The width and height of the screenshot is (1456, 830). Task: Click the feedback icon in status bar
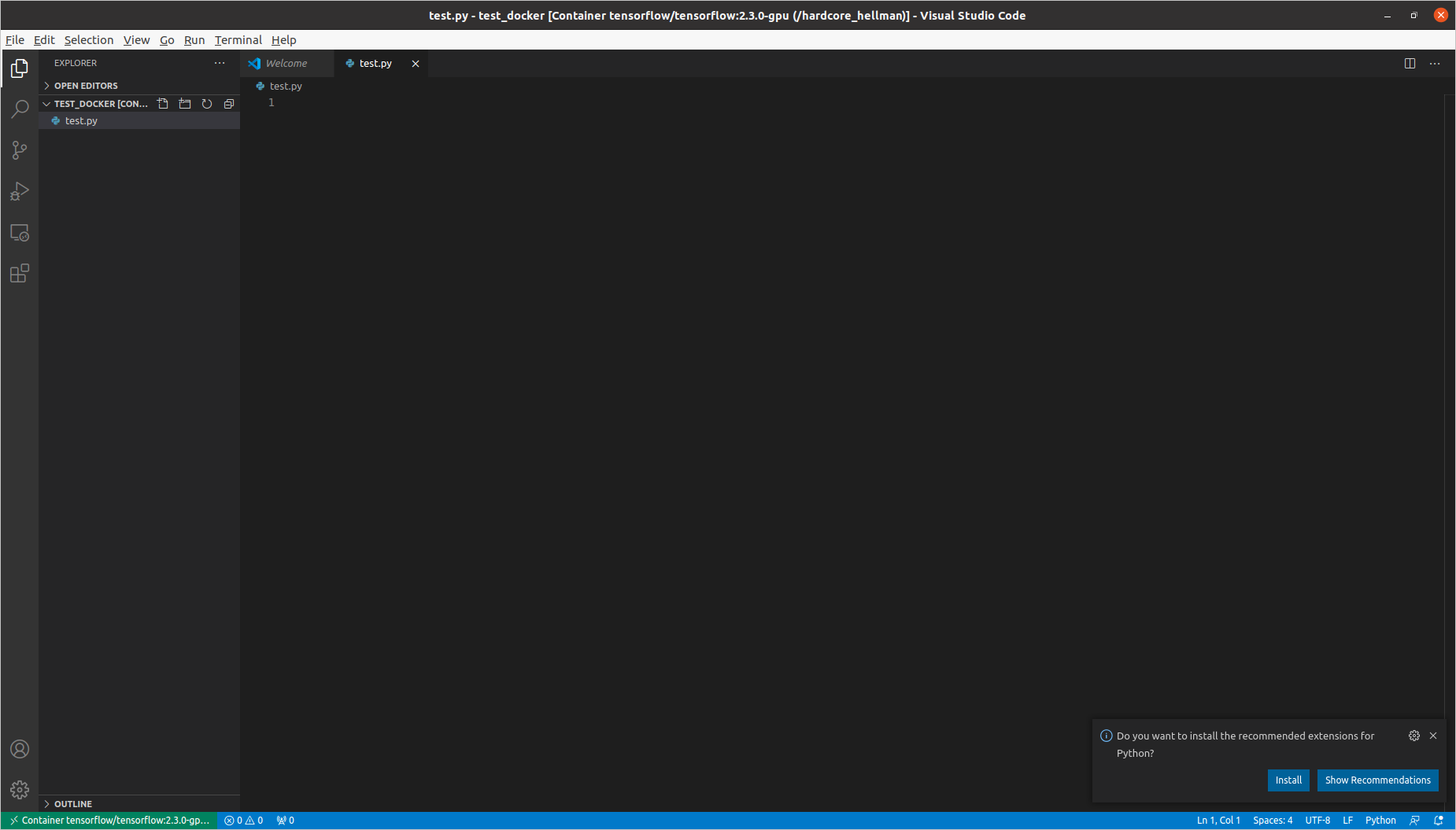point(1414,821)
